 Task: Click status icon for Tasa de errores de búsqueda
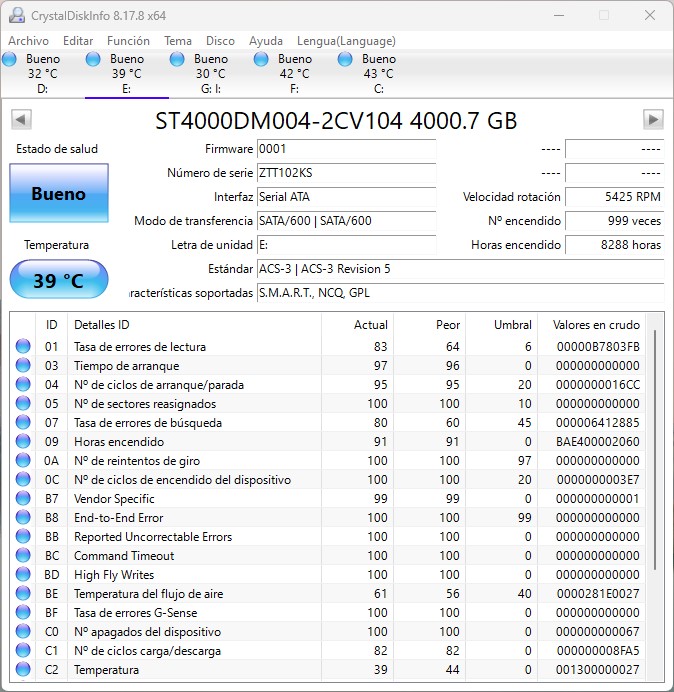23,422
